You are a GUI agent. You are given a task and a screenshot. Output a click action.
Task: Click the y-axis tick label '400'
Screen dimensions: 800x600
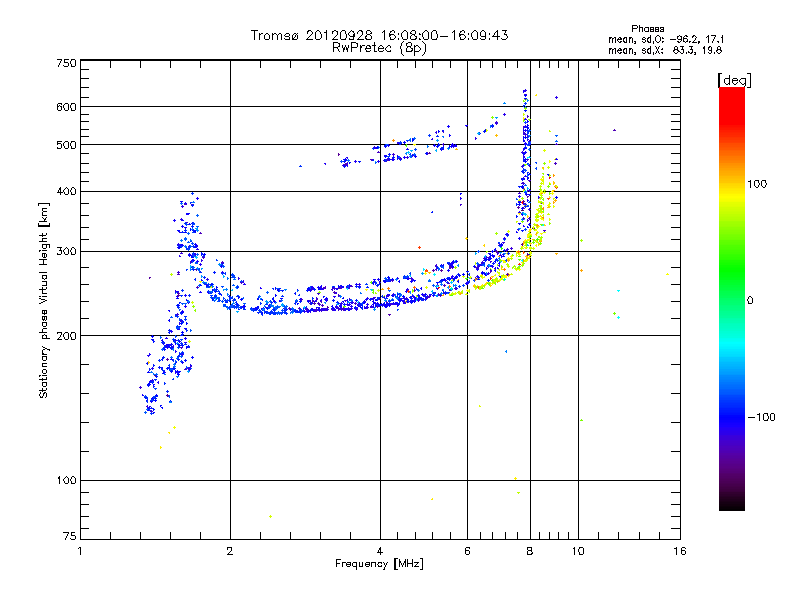66,191
